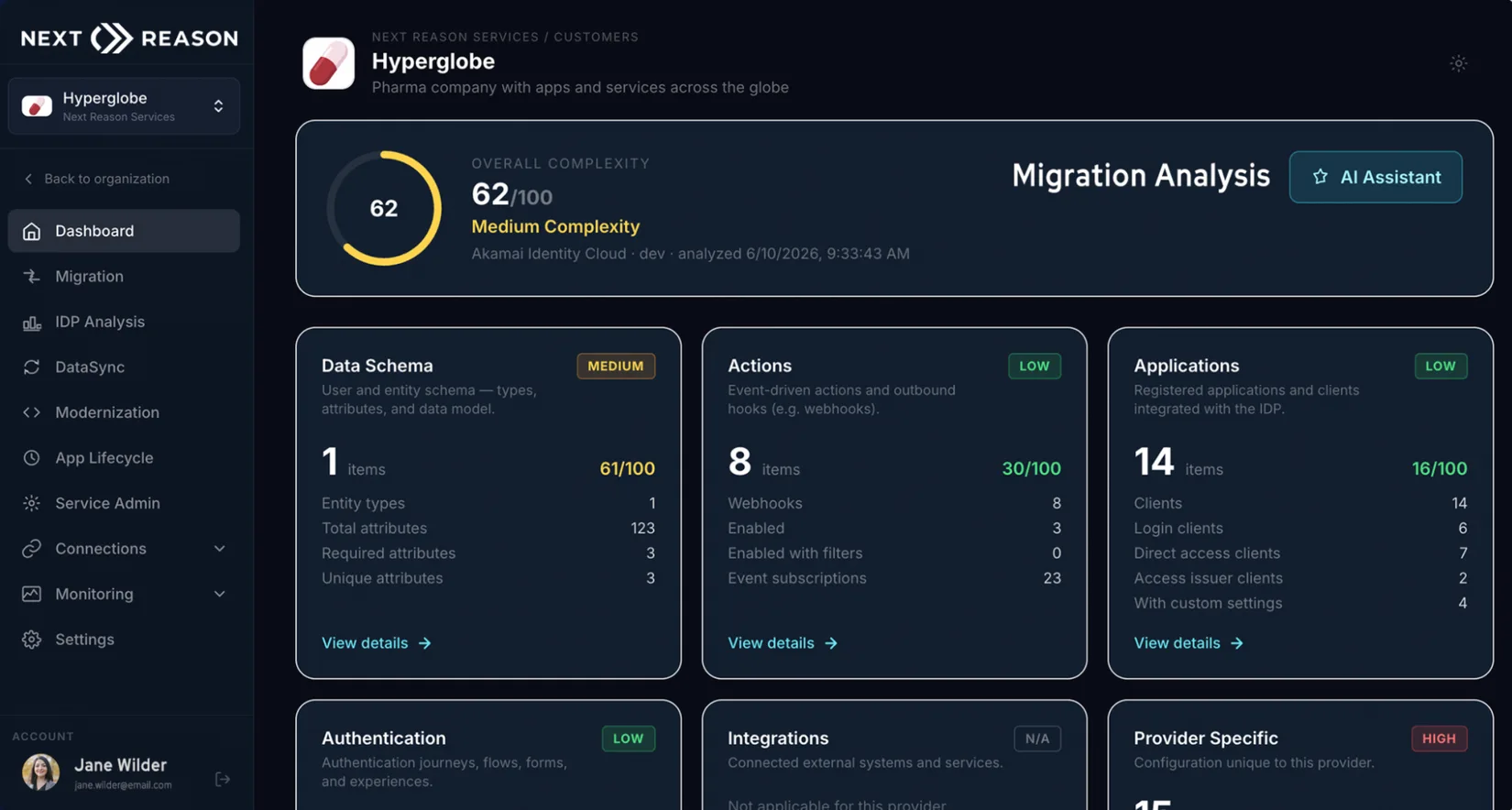The height and width of the screenshot is (810, 1512).
Task: Click the Migration Analysis heading
Action: coord(1141,175)
